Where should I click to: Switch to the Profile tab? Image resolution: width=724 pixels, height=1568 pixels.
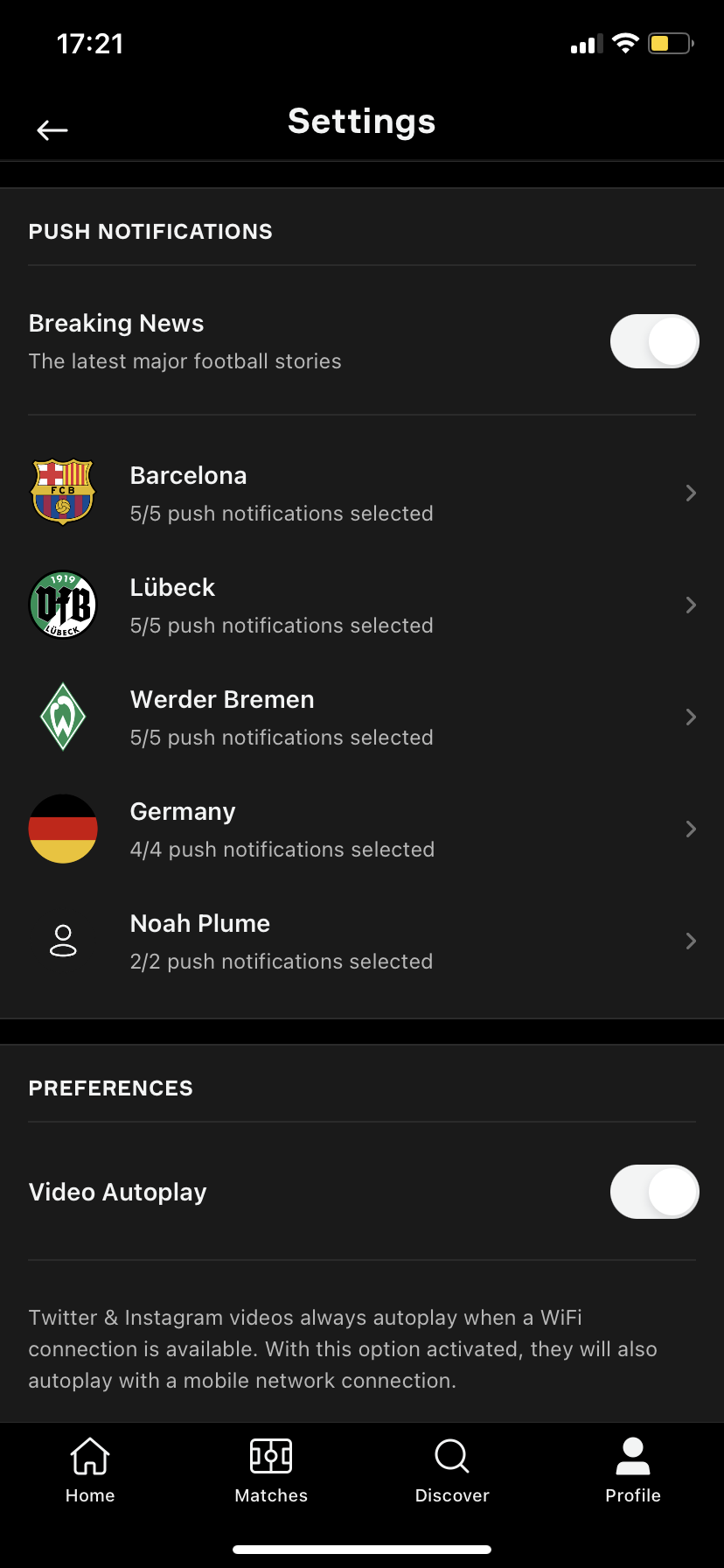(633, 1471)
